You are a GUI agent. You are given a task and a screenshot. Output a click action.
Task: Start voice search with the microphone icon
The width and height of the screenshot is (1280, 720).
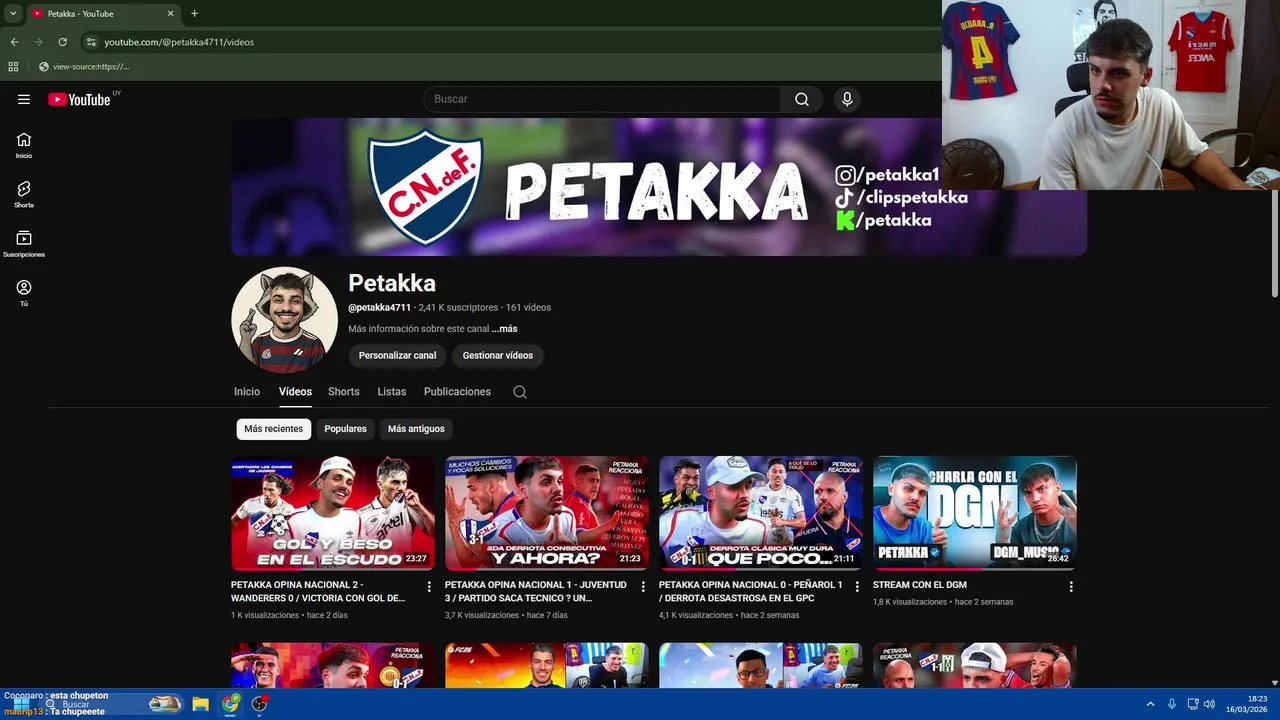click(x=847, y=99)
